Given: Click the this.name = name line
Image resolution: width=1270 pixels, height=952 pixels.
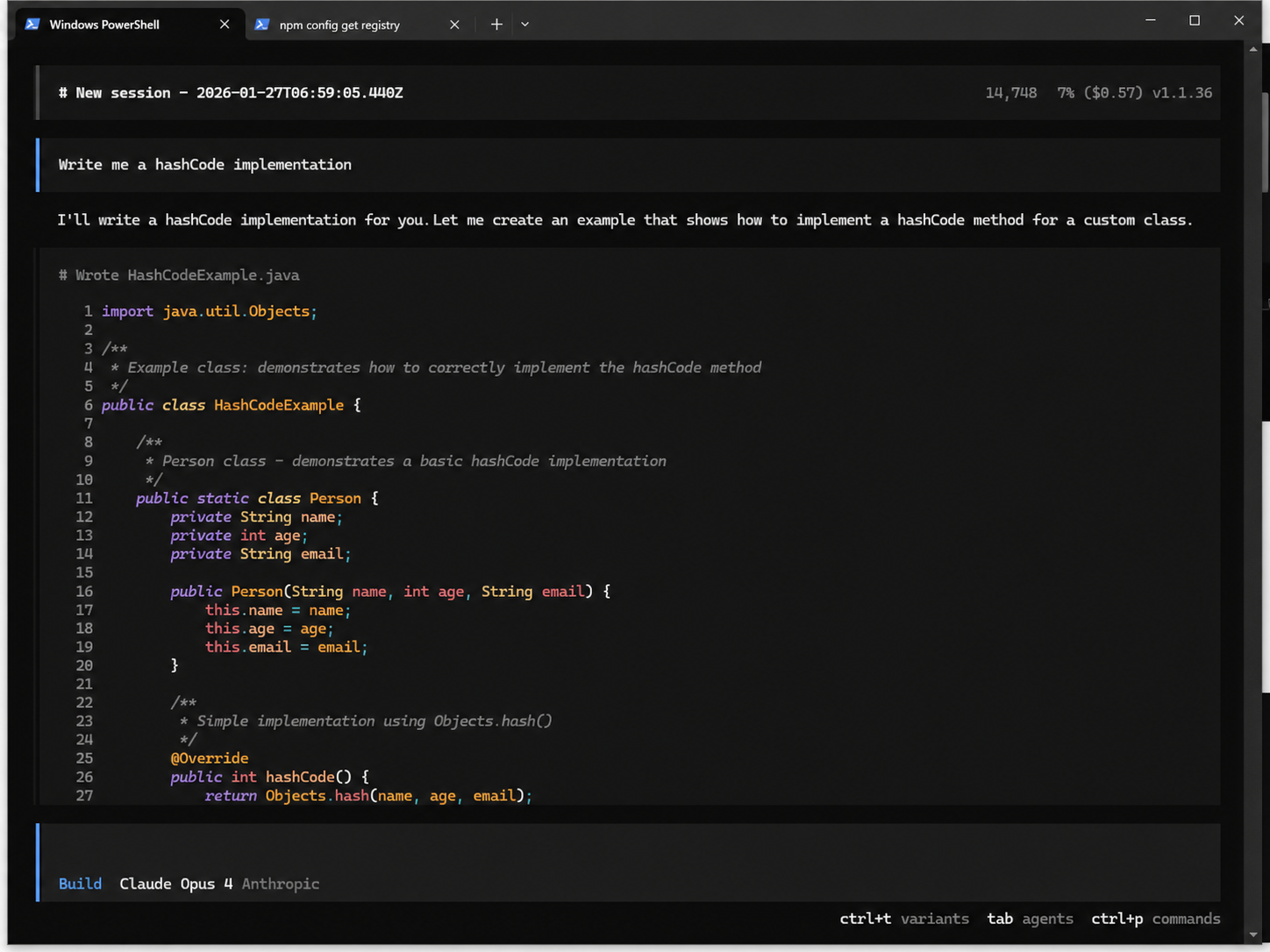Looking at the screenshot, I should (x=278, y=610).
